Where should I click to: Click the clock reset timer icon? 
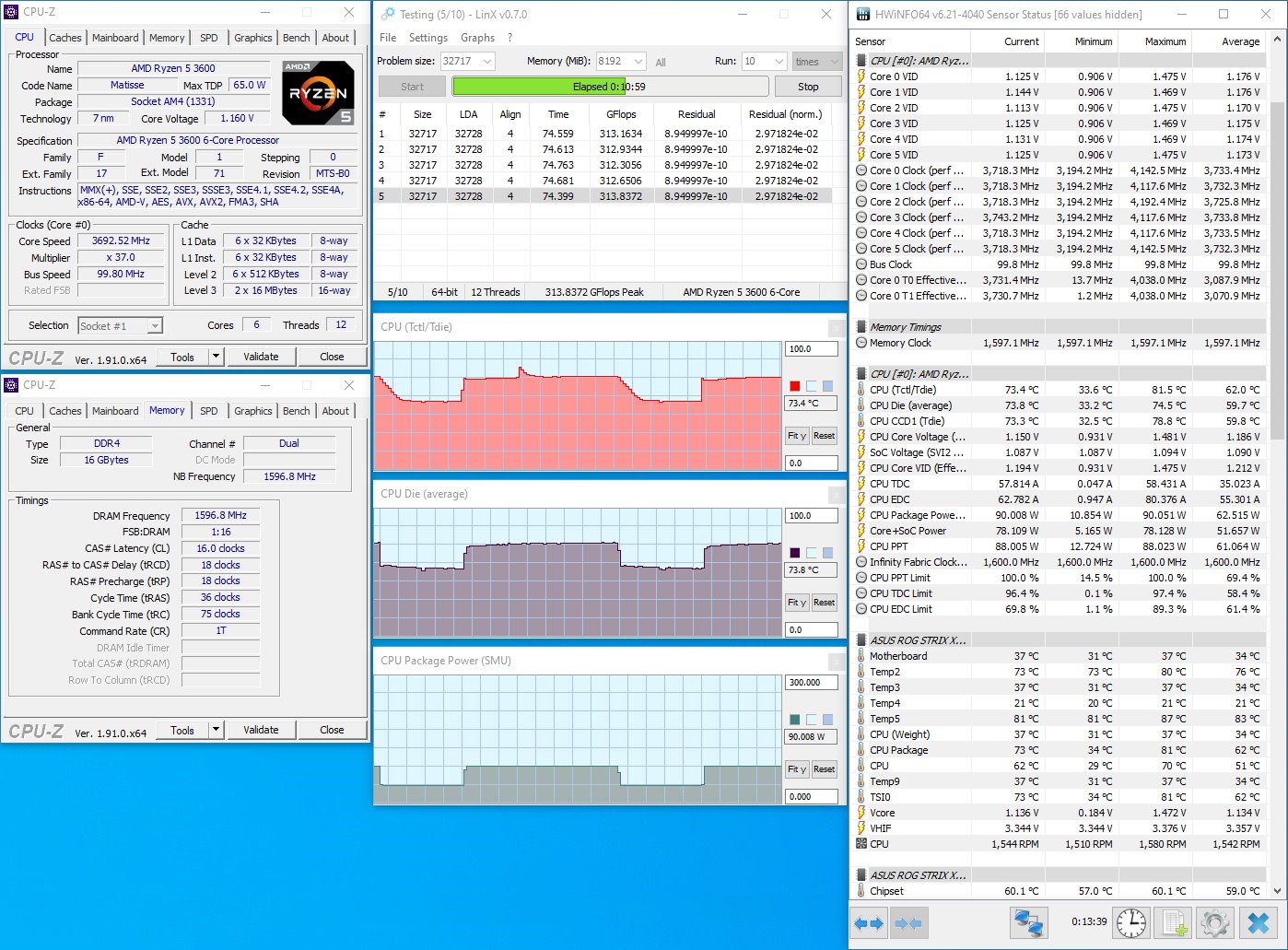tap(1131, 922)
